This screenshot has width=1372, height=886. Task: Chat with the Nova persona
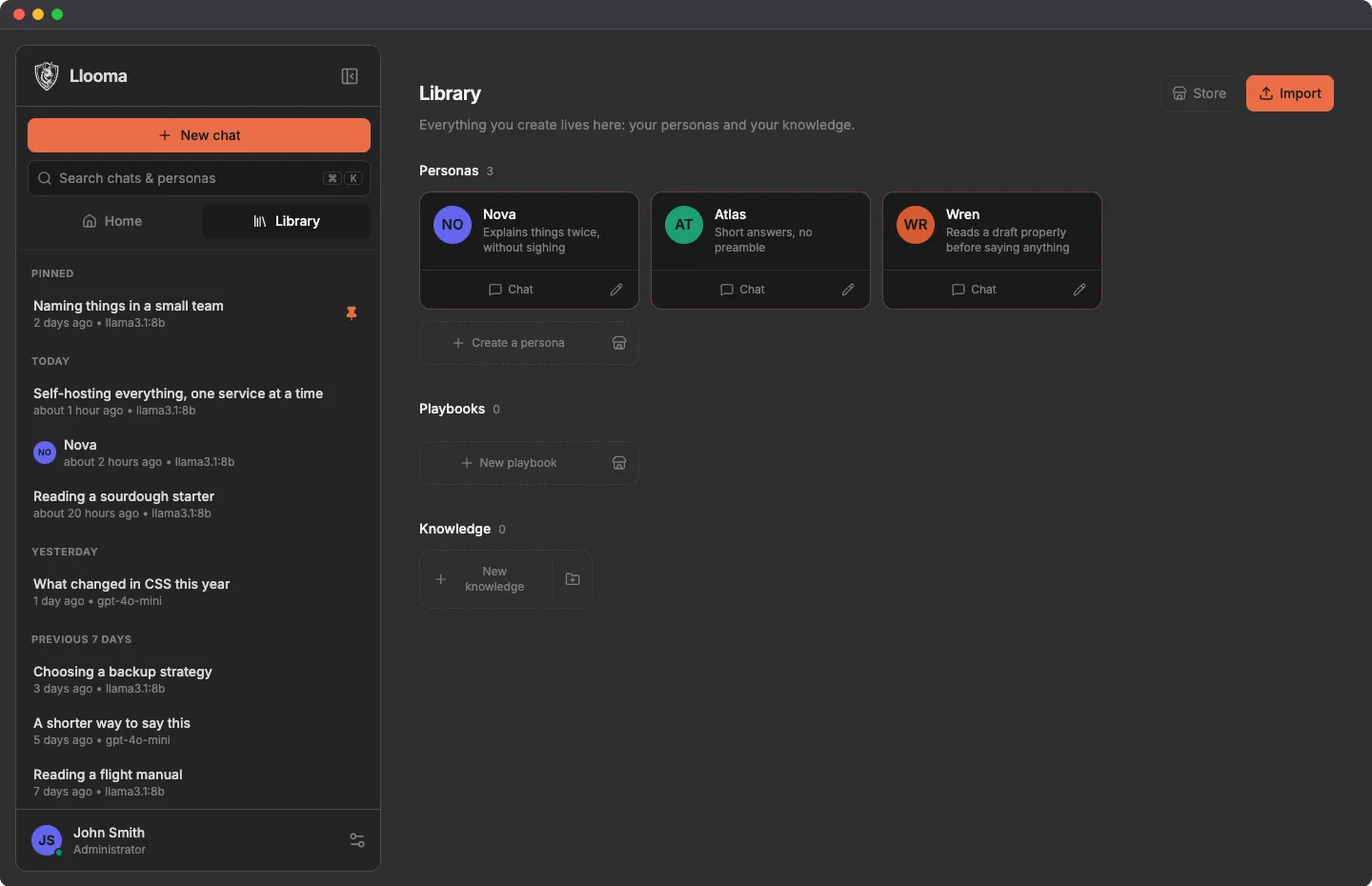[511, 290]
